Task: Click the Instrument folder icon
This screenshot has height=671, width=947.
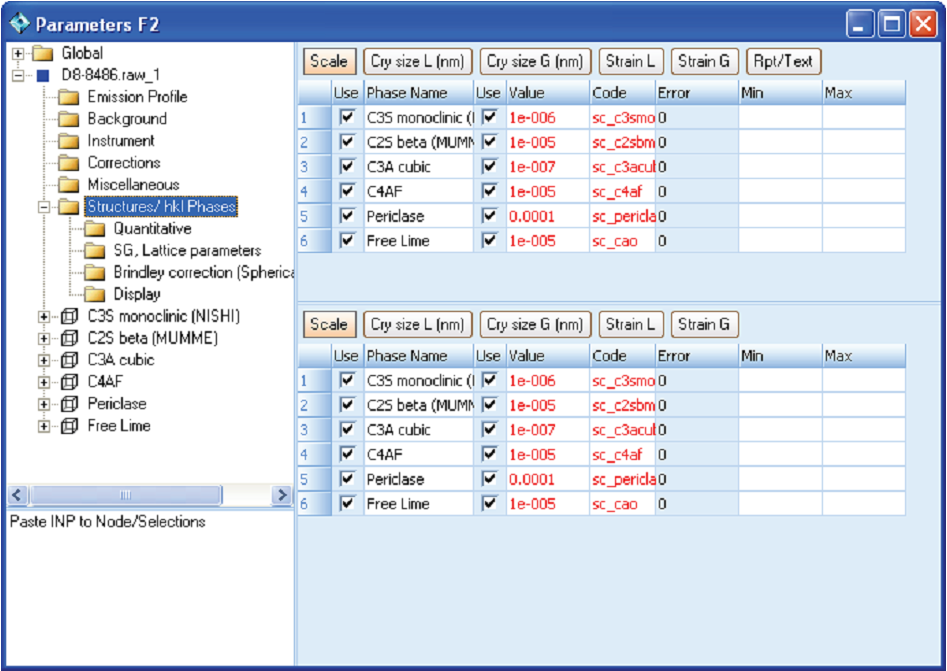Action: (x=69, y=141)
